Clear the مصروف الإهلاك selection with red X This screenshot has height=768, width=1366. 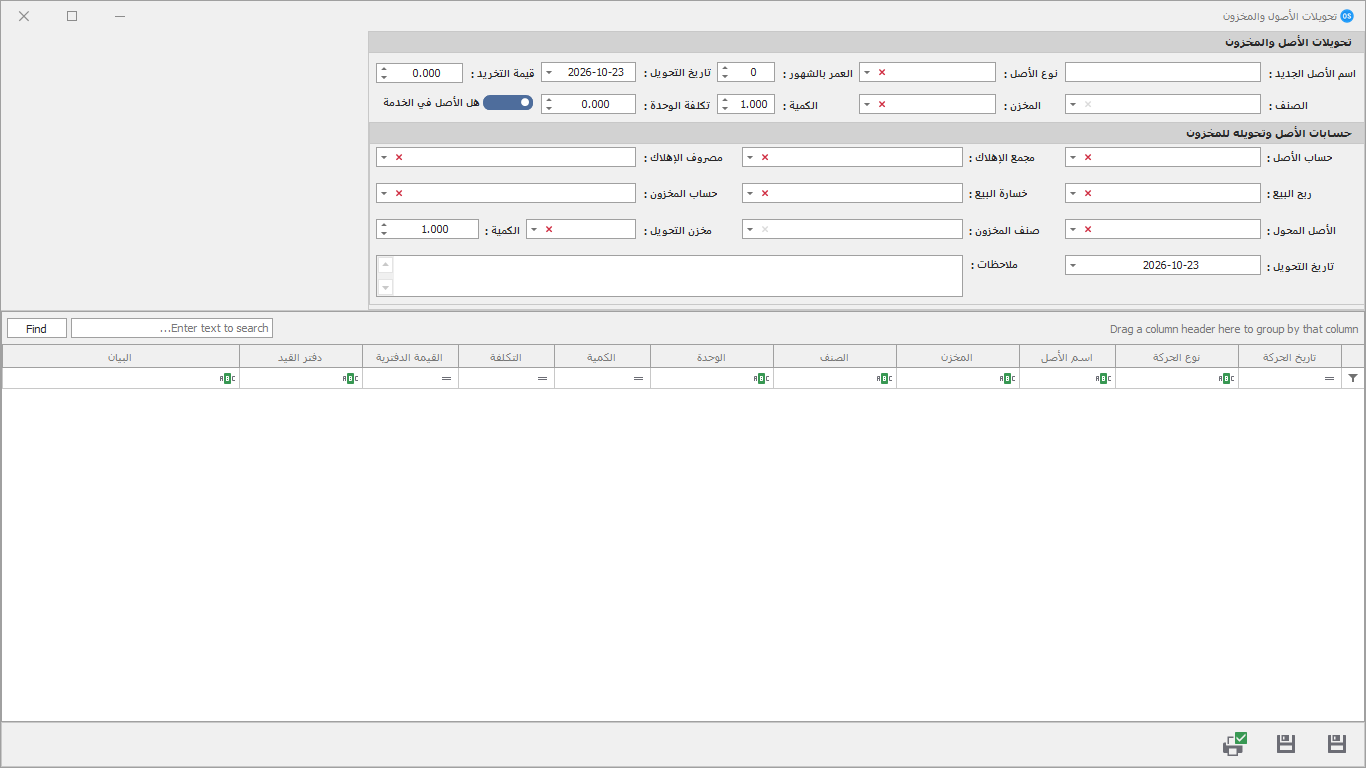coord(399,158)
